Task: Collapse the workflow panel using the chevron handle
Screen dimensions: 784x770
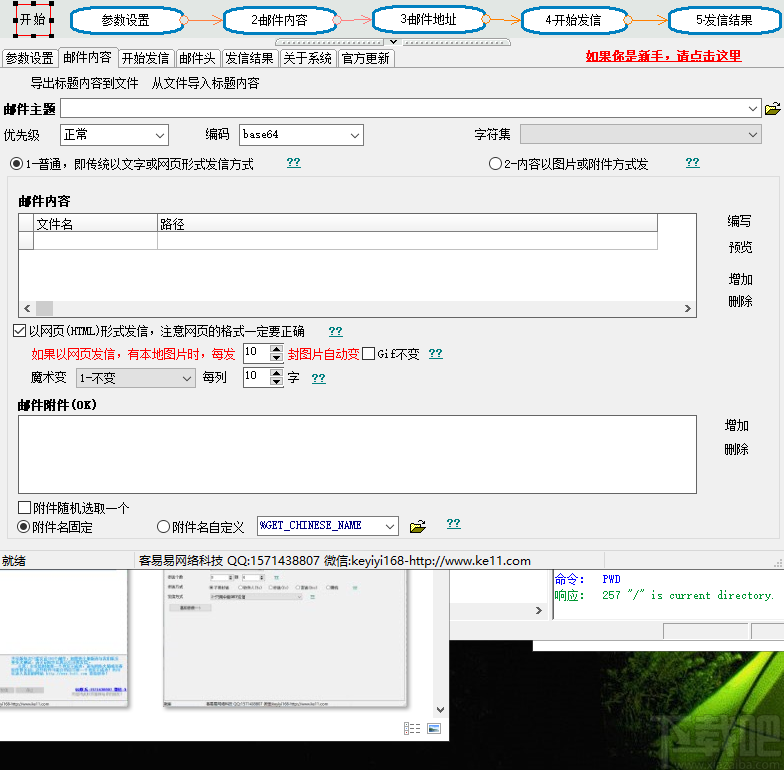Action: coord(394,42)
